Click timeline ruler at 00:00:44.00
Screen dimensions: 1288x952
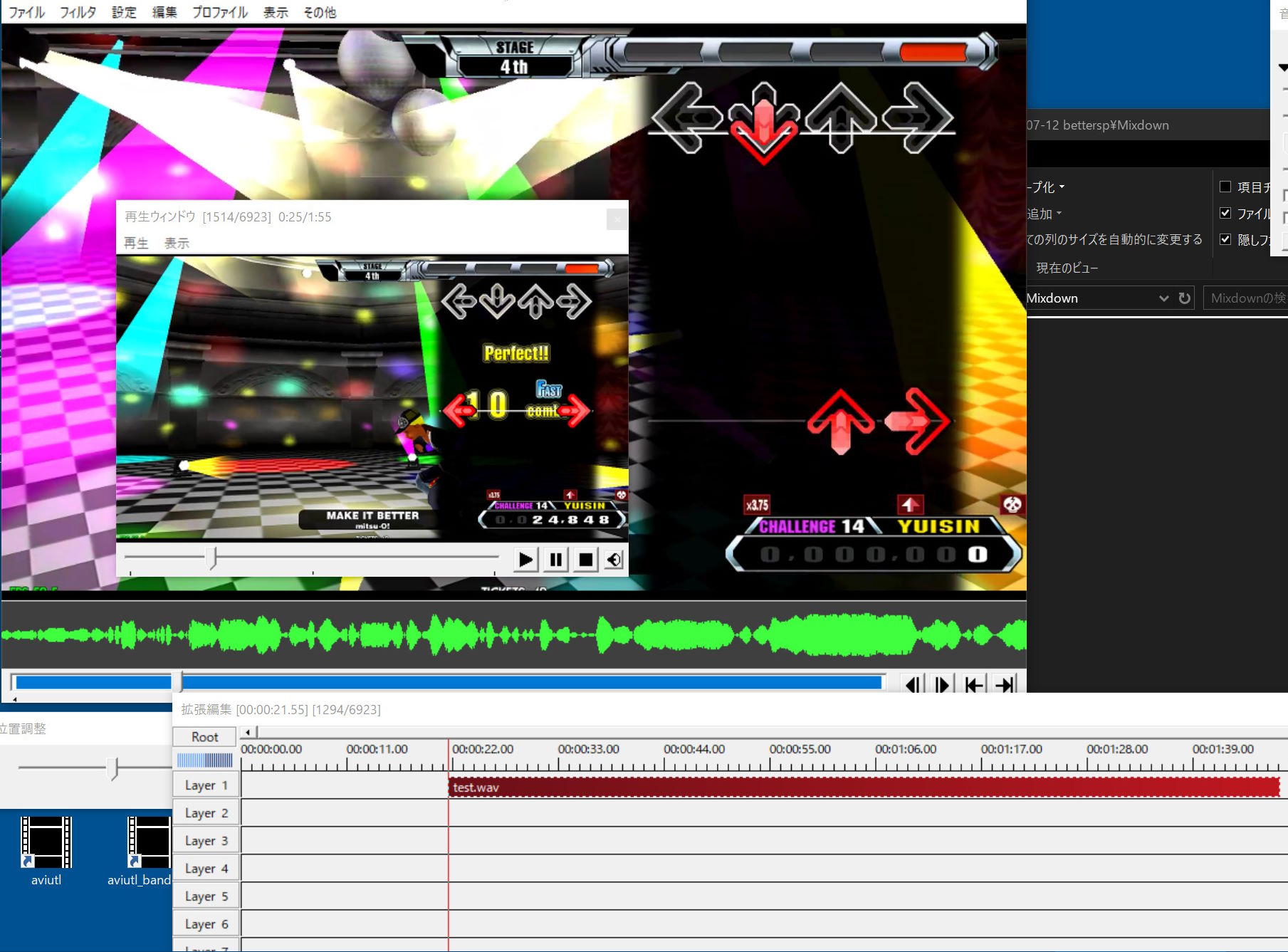pos(694,749)
